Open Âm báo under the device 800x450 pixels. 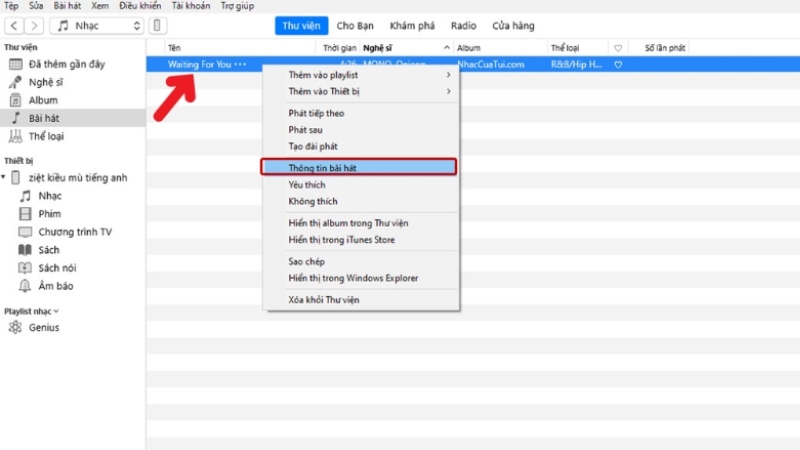[x=55, y=286]
